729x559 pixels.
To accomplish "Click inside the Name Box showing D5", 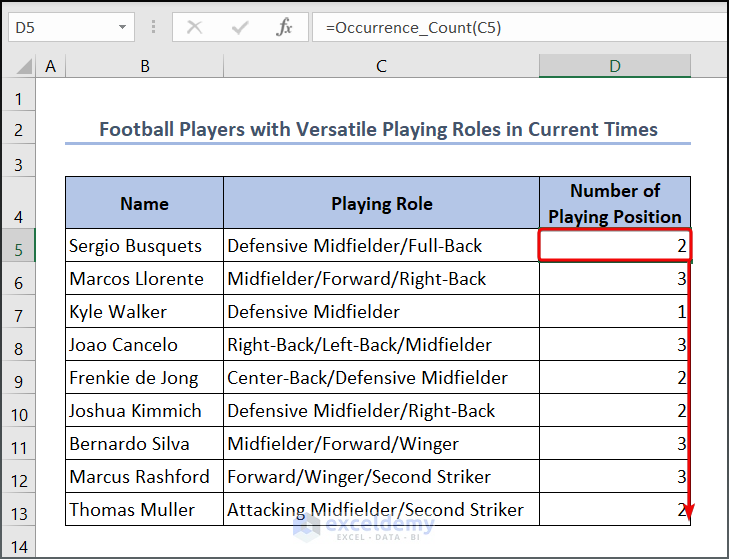I will click(x=58, y=28).
